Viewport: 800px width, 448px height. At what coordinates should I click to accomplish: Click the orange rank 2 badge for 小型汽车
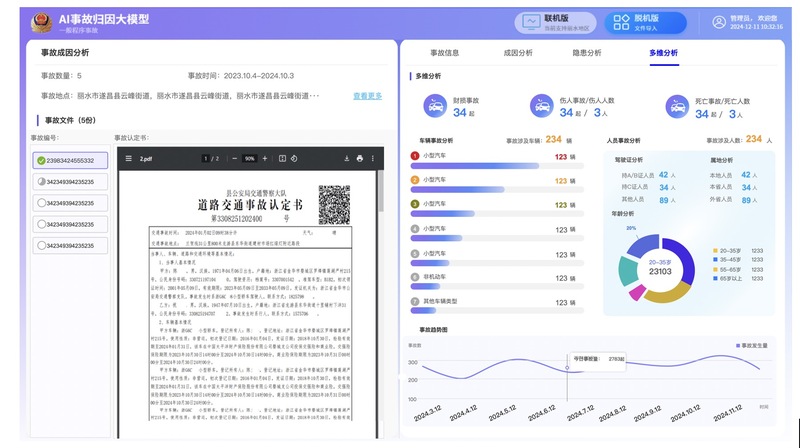(x=415, y=180)
